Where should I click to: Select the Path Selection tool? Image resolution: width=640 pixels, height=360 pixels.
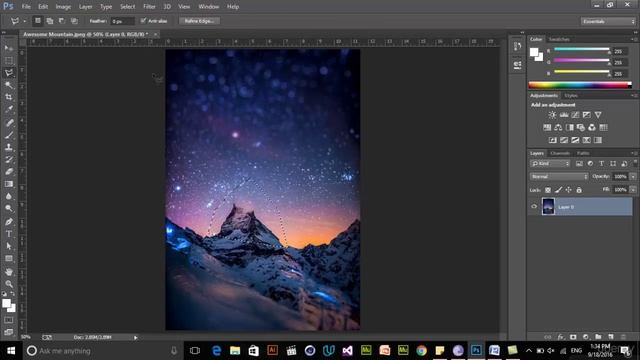pos(9,247)
